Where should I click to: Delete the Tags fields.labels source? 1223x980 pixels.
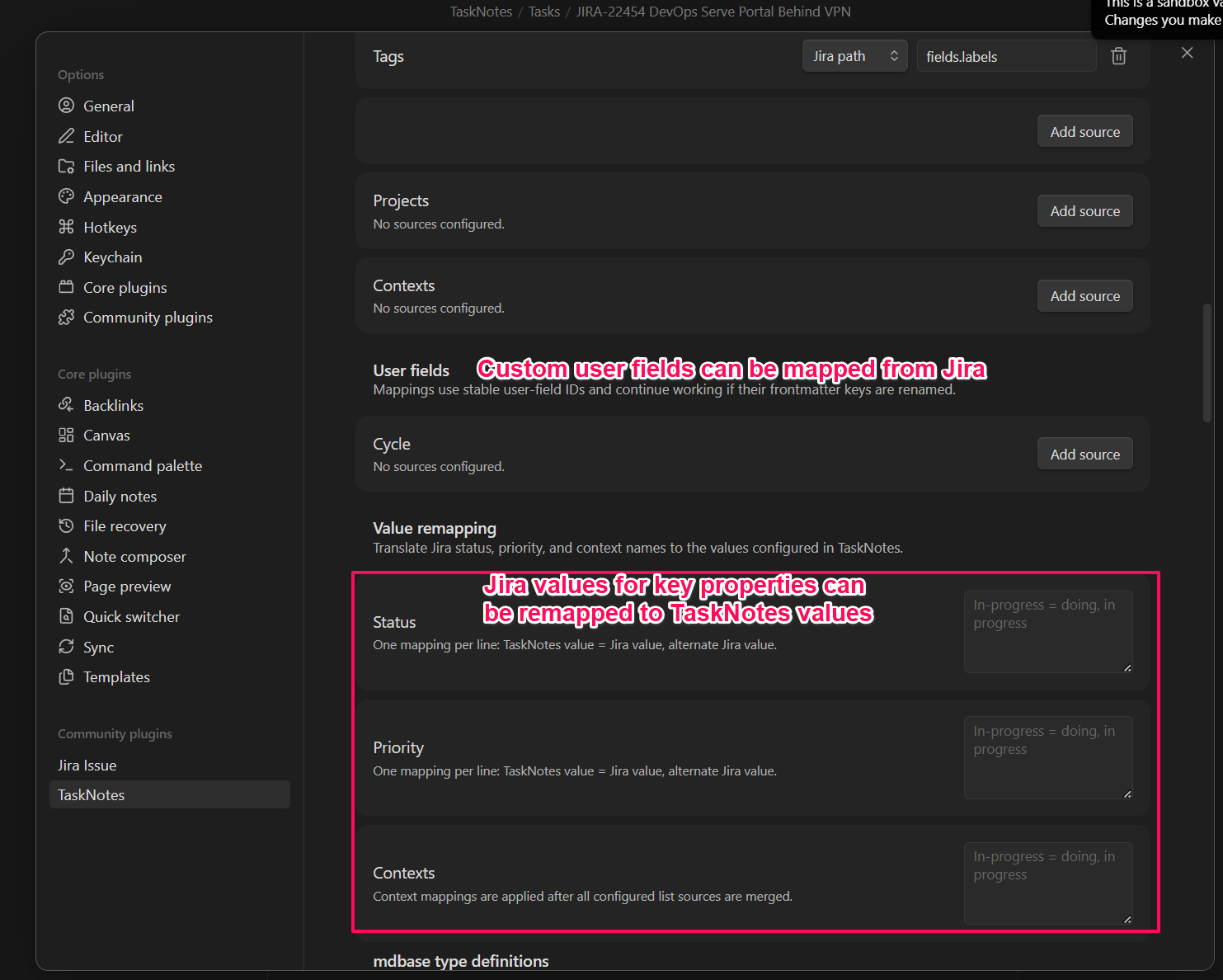point(1119,56)
